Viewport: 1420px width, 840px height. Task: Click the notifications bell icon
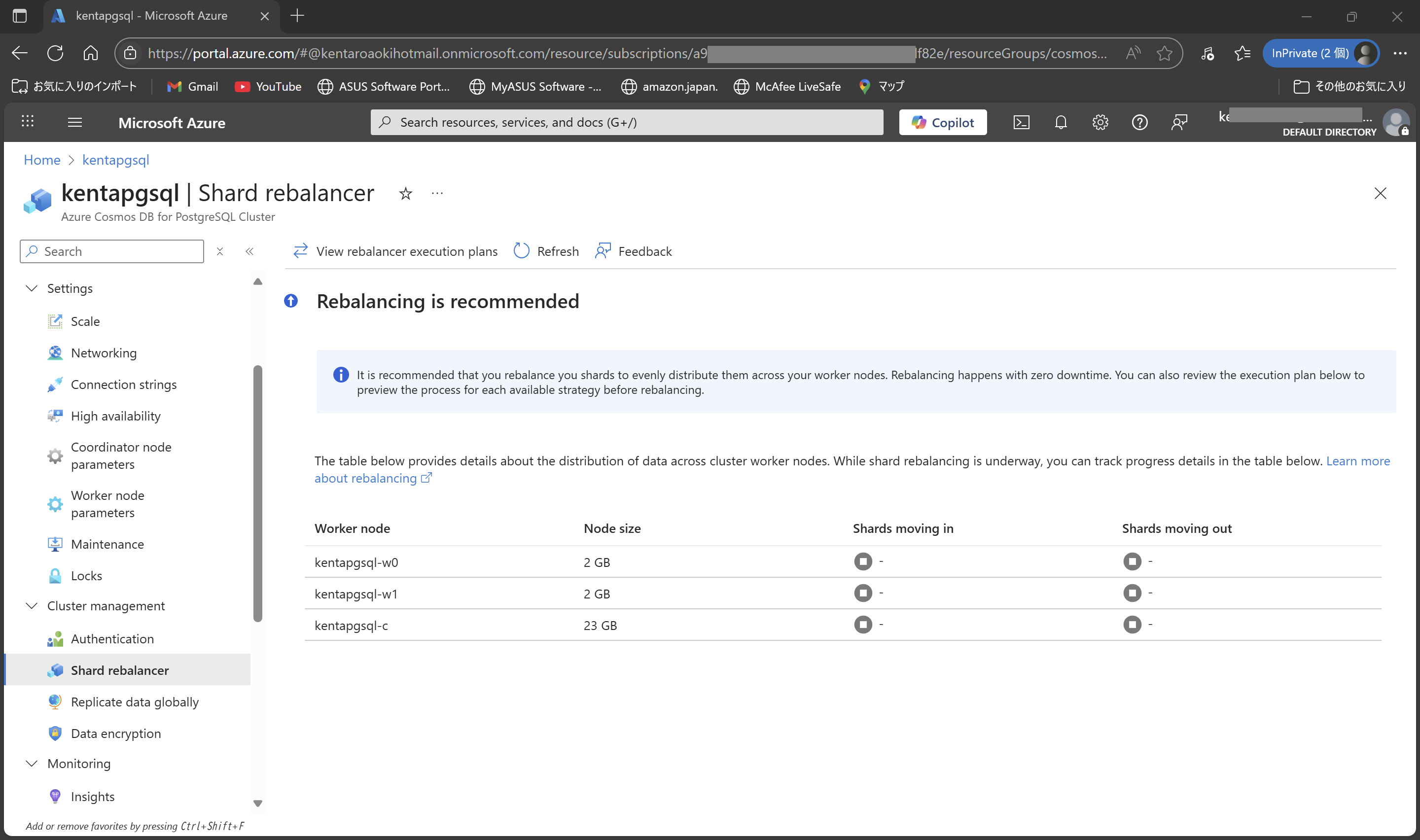pyautogui.click(x=1061, y=122)
